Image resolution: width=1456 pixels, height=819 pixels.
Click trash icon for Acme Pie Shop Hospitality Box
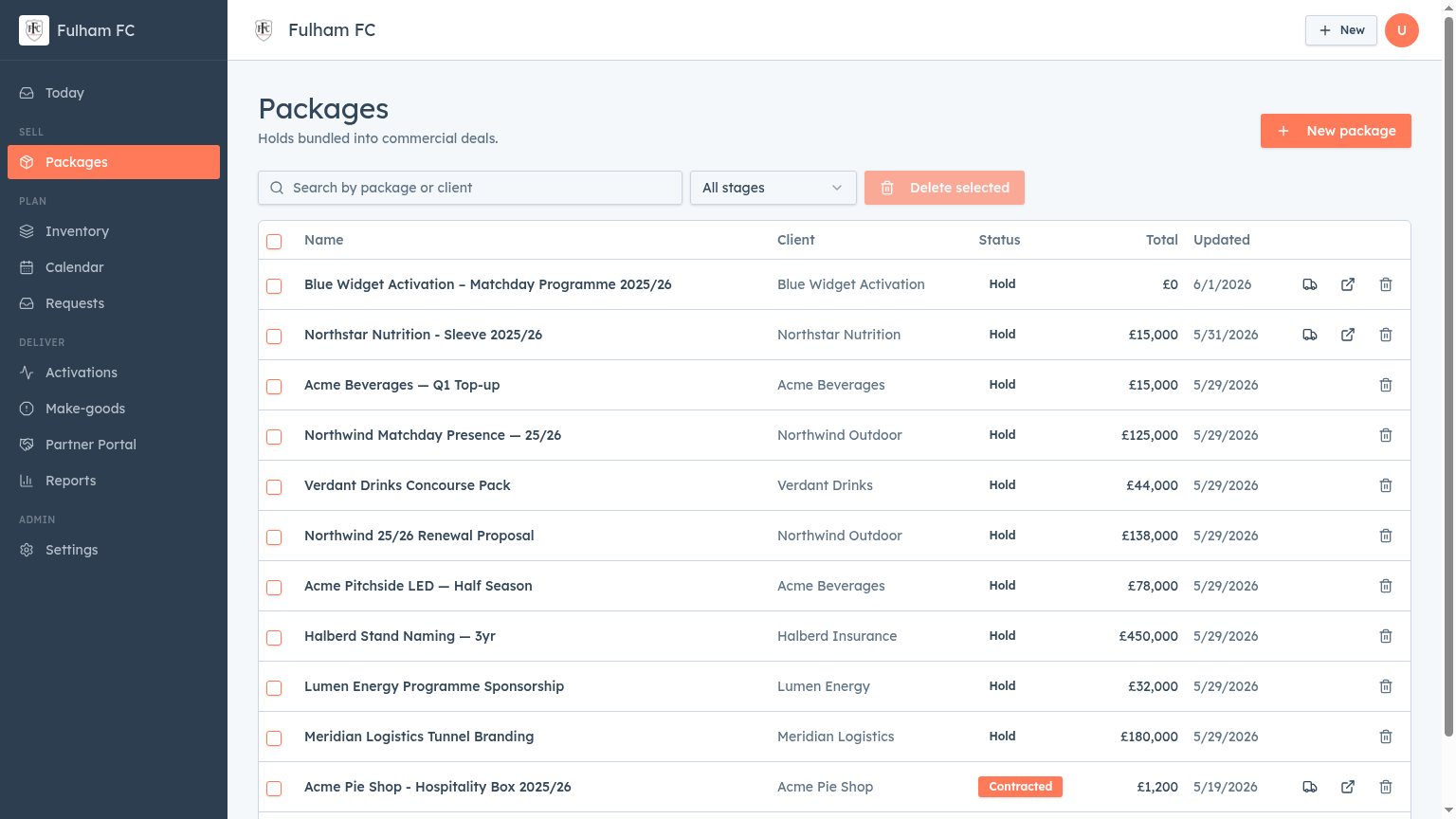coord(1386,787)
